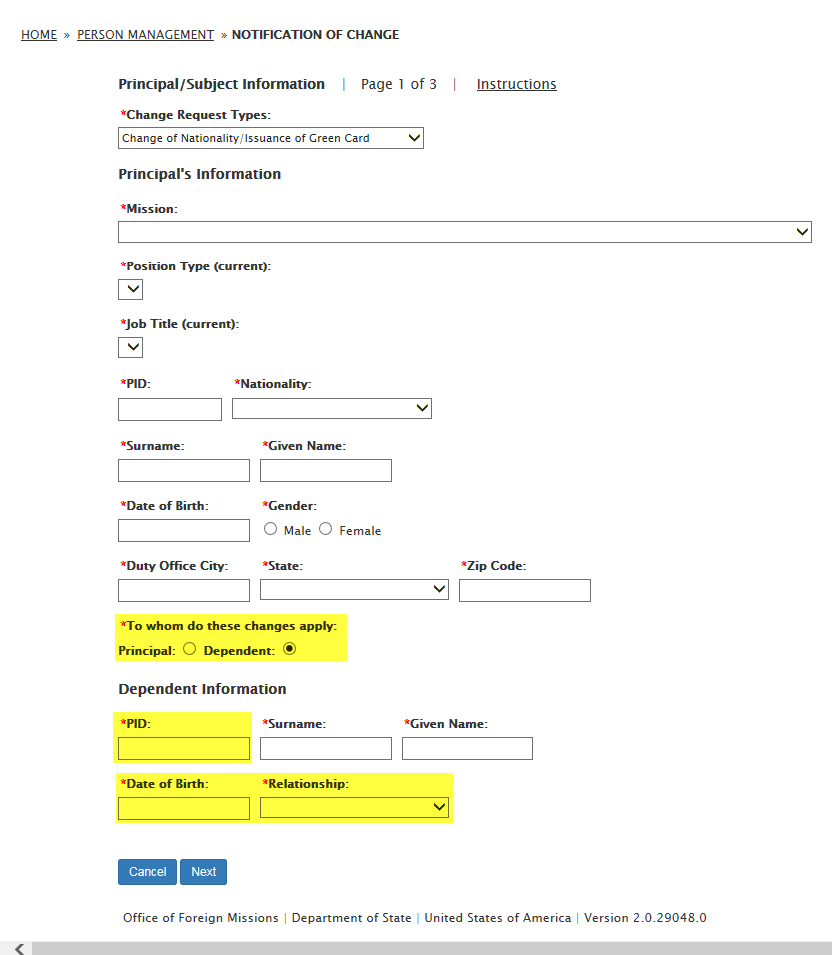The image size is (832, 955).
Task: Focus the Zip Code input field
Action: click(524, 590)
